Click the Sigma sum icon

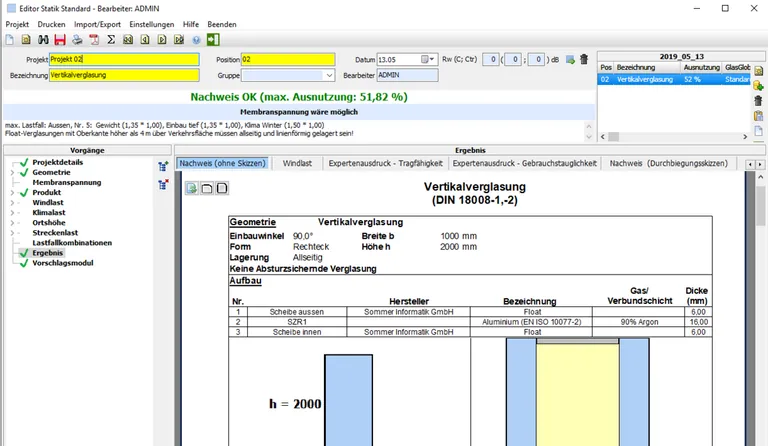111,40
